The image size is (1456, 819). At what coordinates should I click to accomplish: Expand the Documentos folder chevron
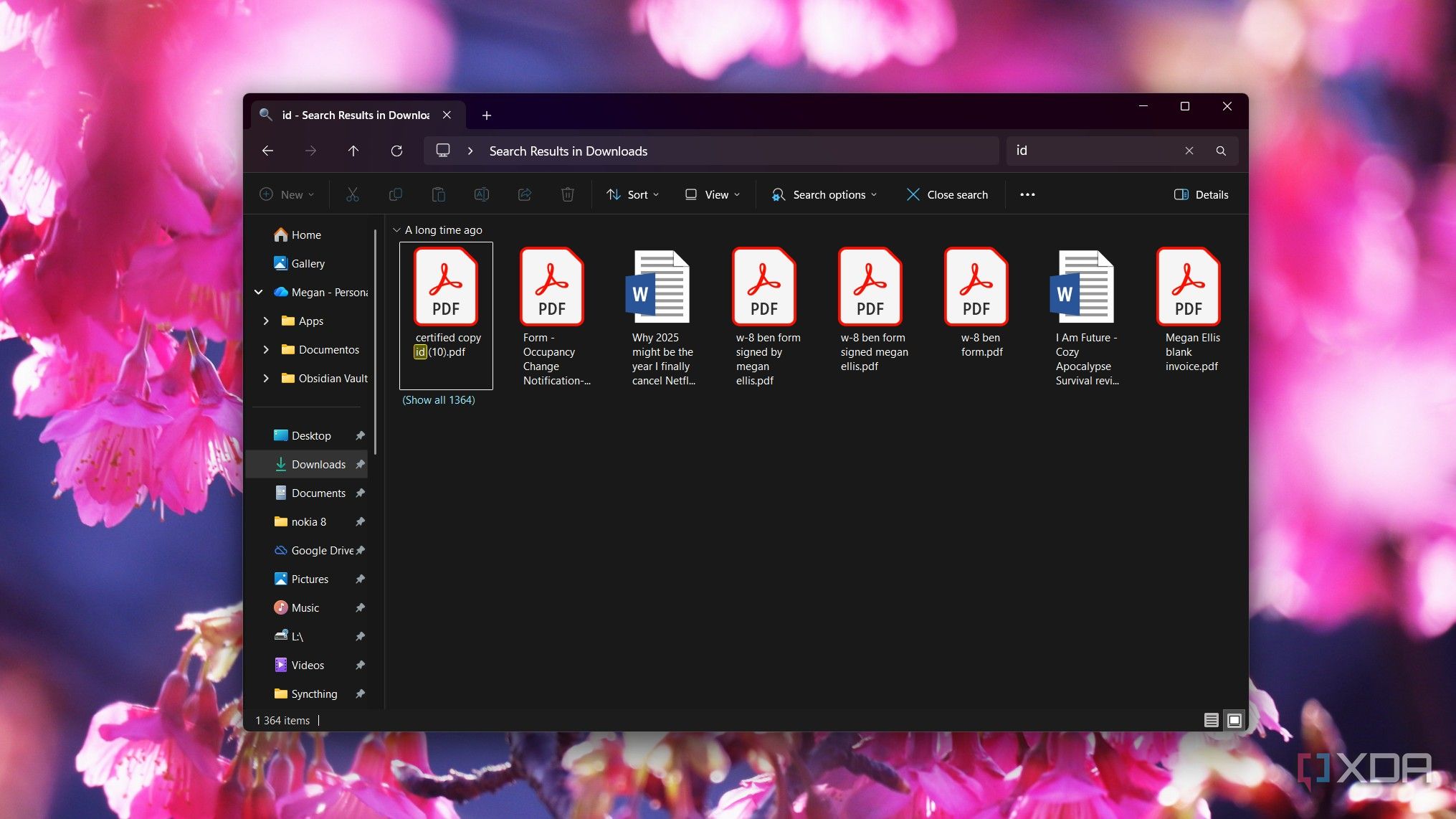(x=266, y=349)
